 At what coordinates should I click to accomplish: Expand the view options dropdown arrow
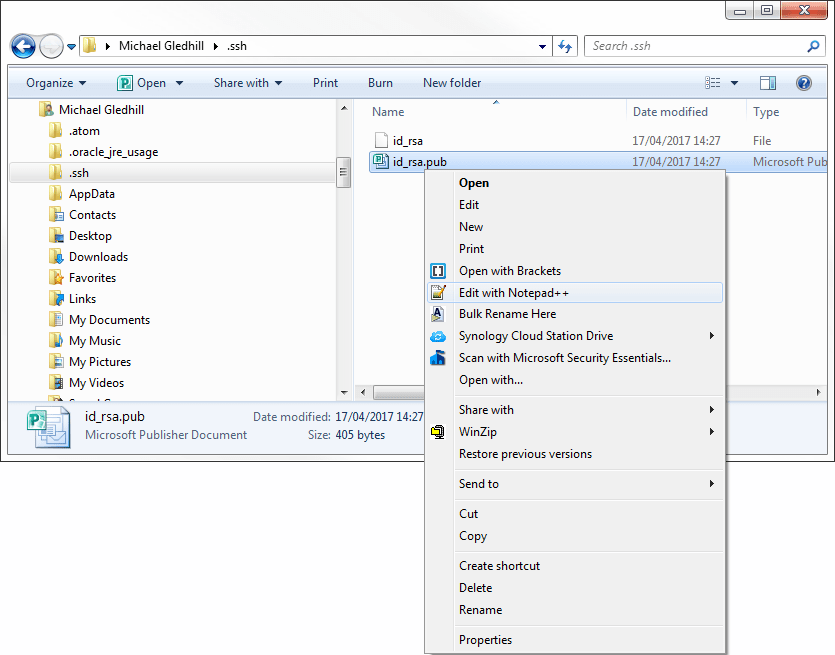coord(734,83)
